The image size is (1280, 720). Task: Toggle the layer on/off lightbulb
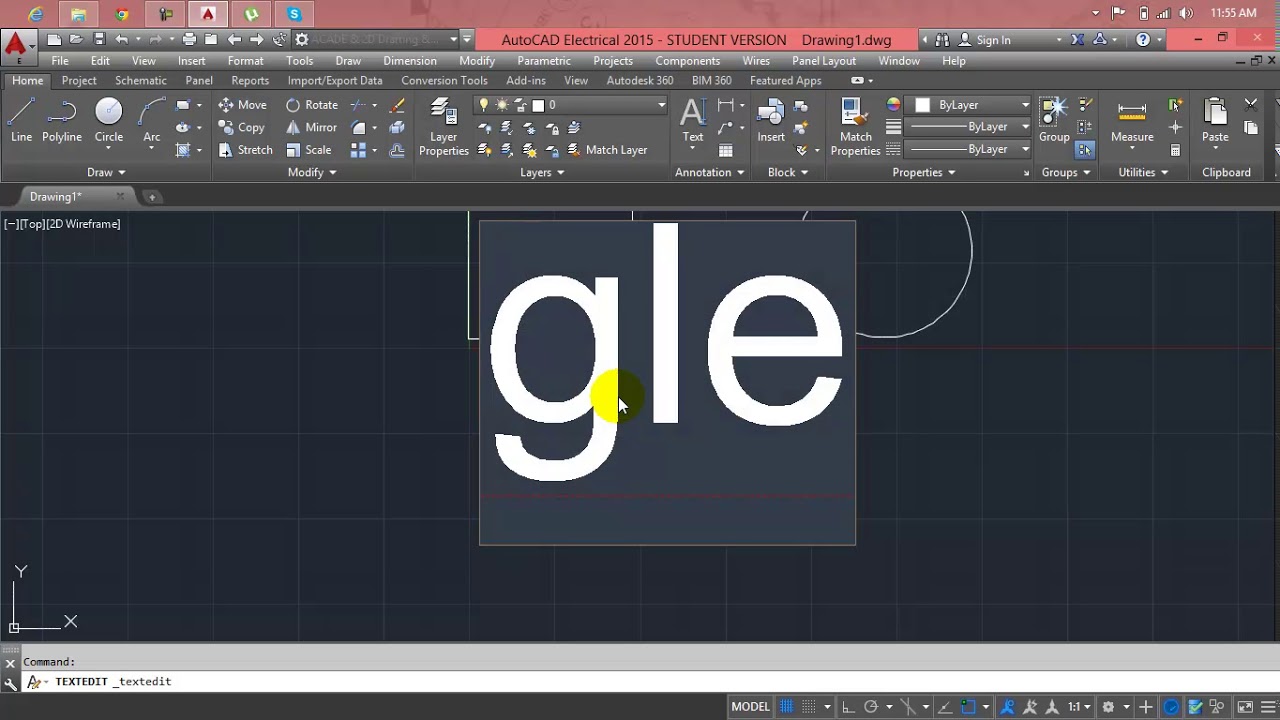485,105
